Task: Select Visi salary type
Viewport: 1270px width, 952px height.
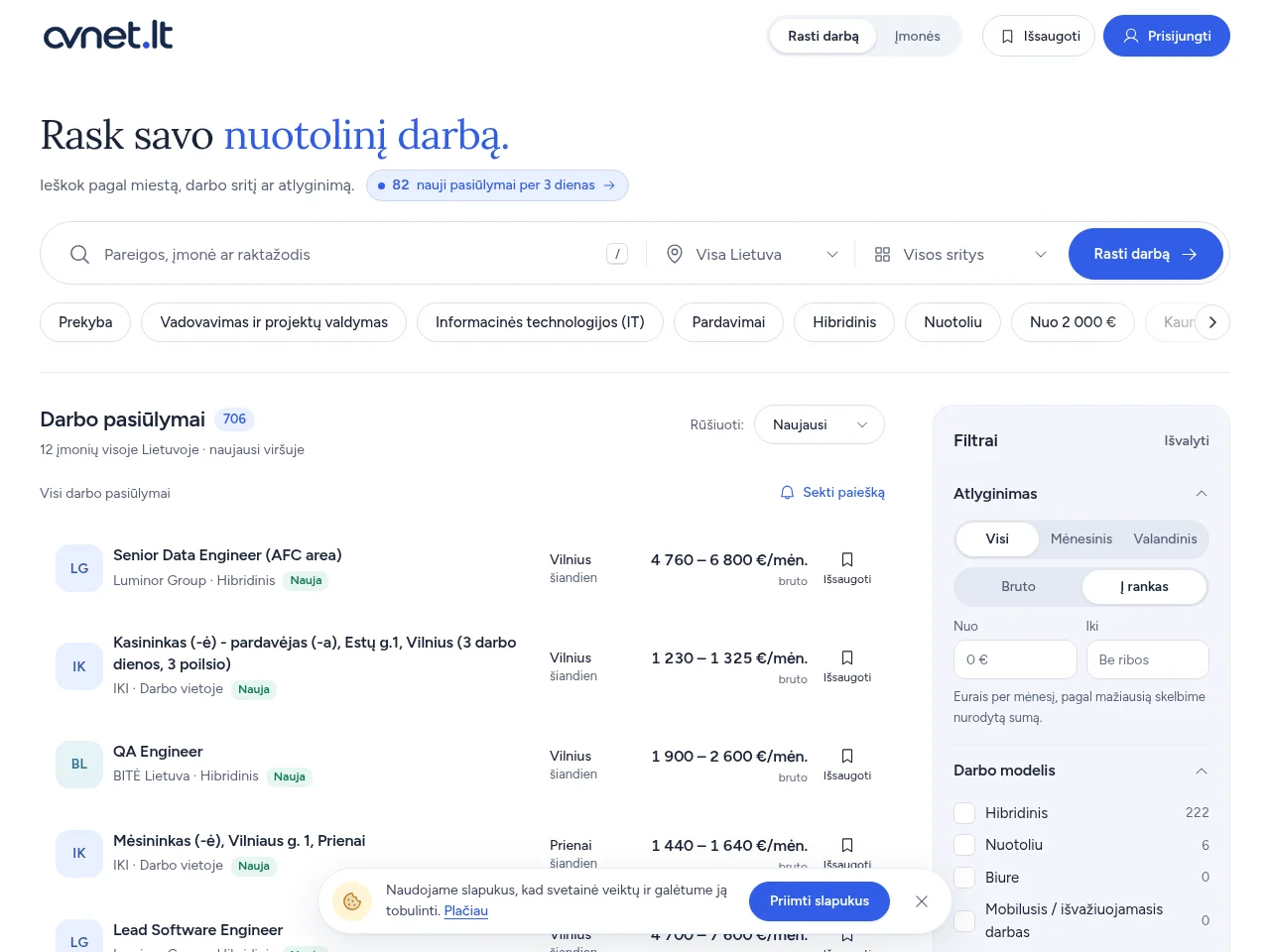Action: [x=997, y=538]
